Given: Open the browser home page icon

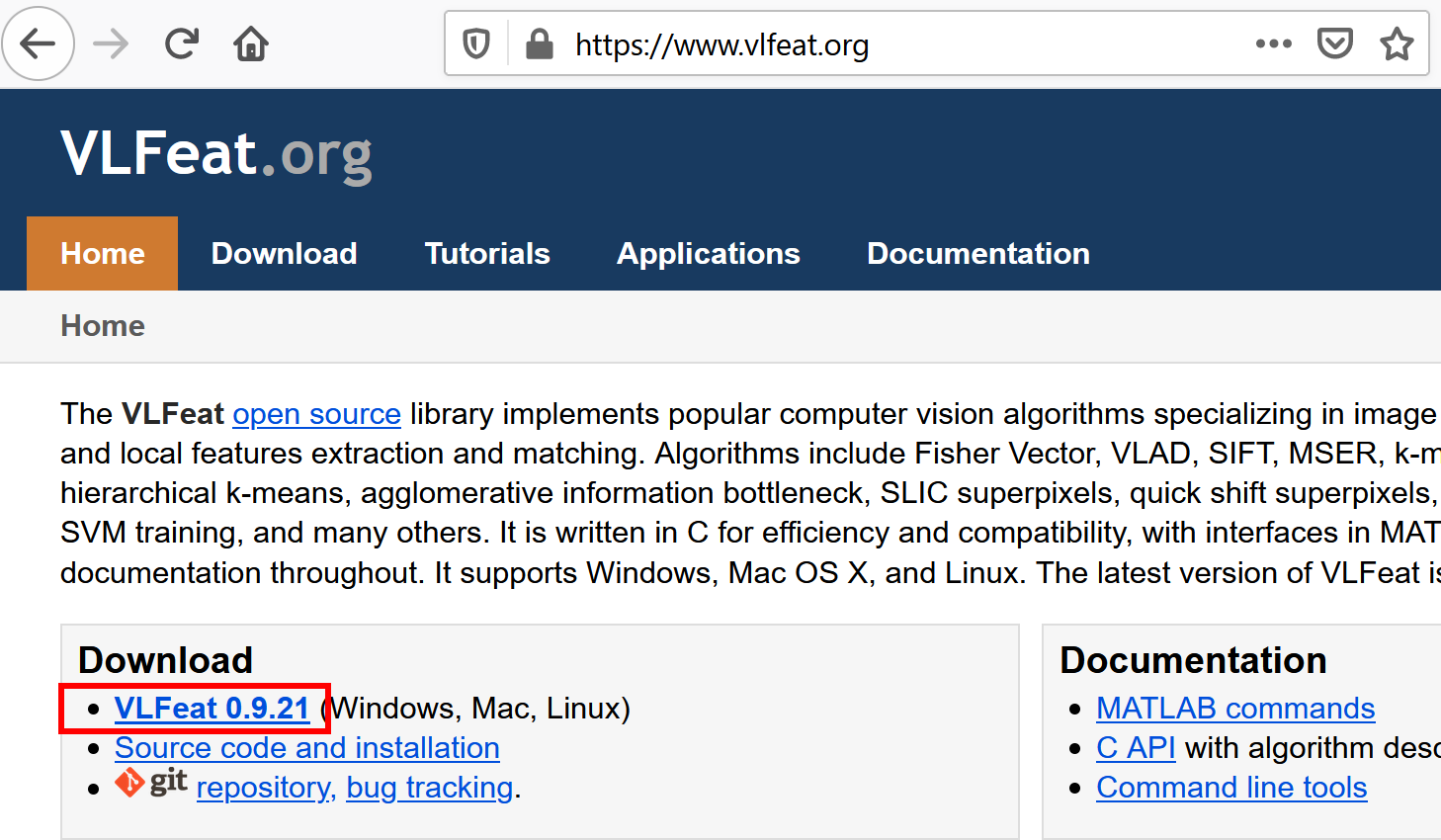Looking at the screenshot, I should pyautogui.click(x=251, y=43).
